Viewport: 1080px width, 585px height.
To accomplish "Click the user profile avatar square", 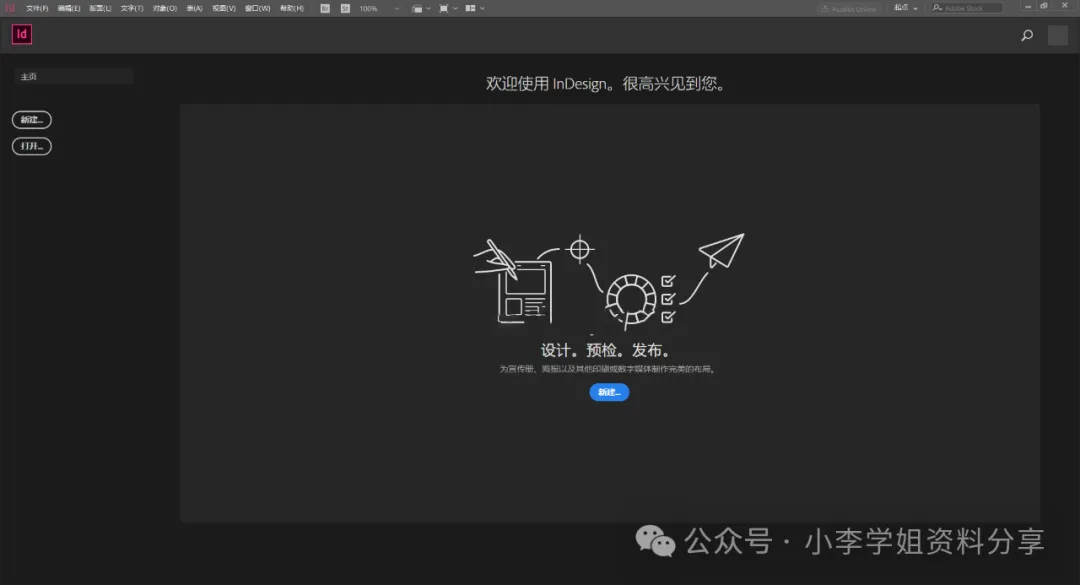I will click(1058, 35).
